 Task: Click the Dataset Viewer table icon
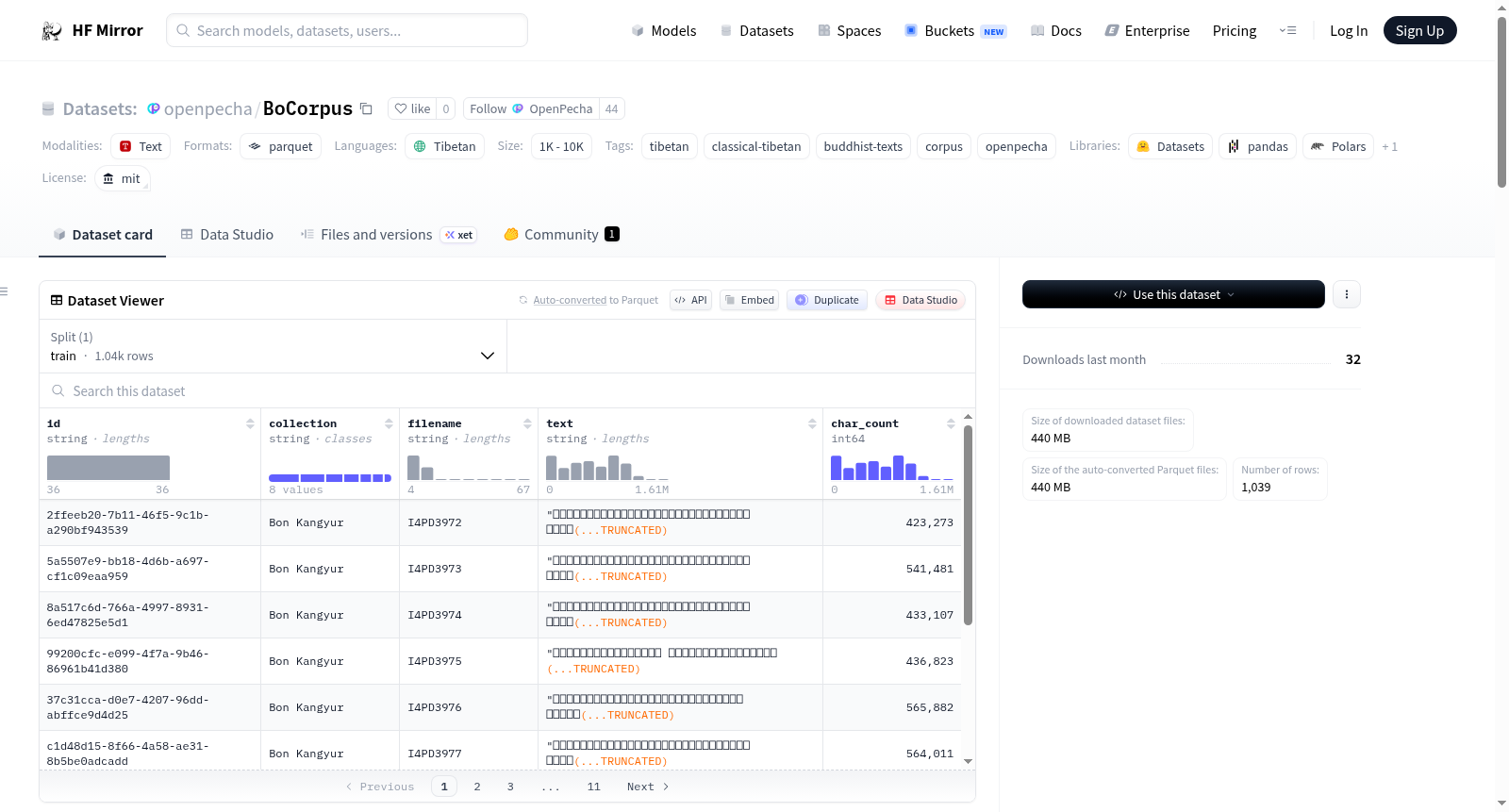57,300
